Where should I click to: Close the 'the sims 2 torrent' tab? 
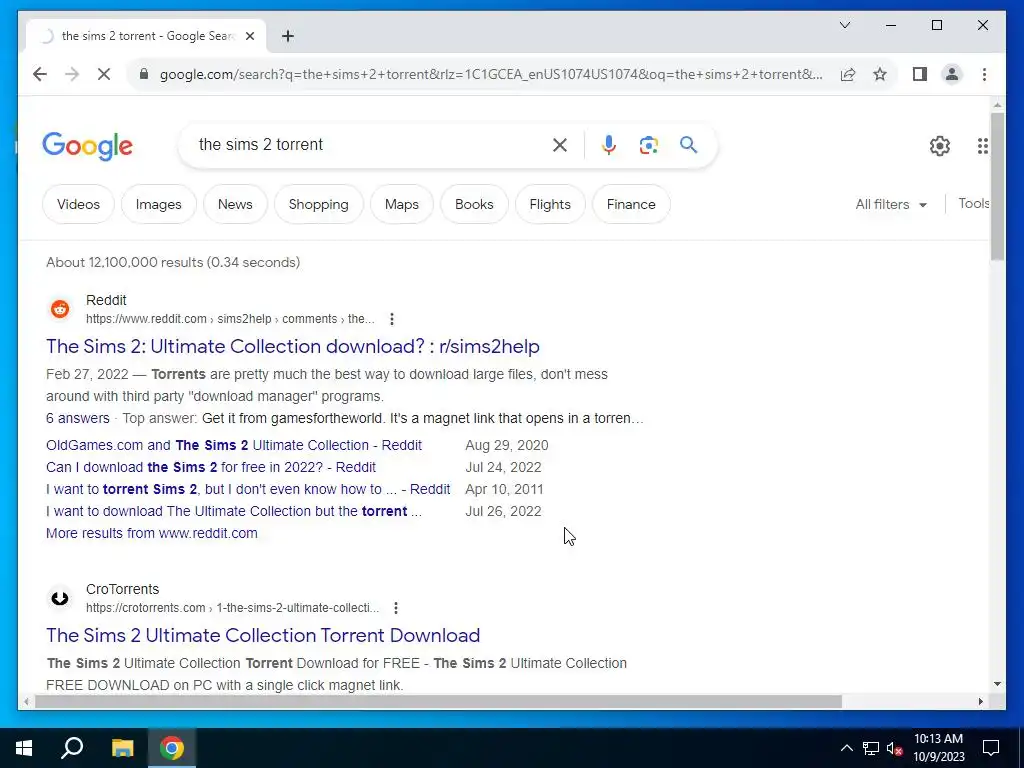click(249, 36)
